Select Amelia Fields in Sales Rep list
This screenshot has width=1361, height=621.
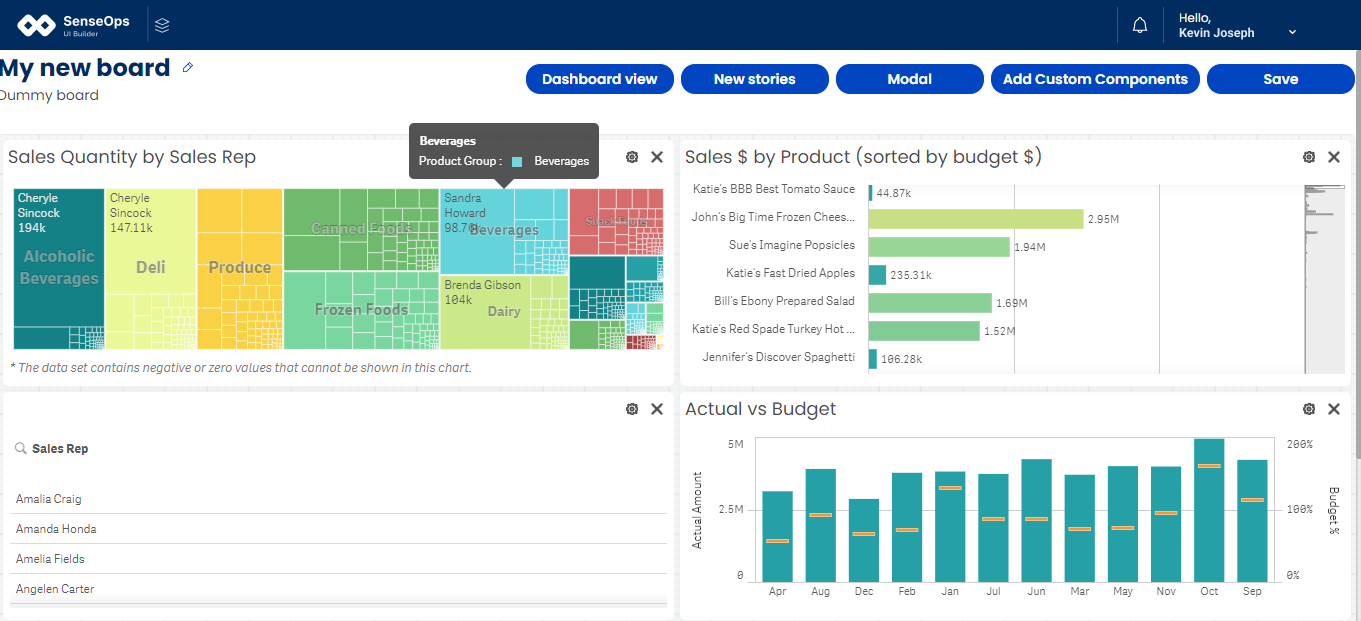(339, 559)
